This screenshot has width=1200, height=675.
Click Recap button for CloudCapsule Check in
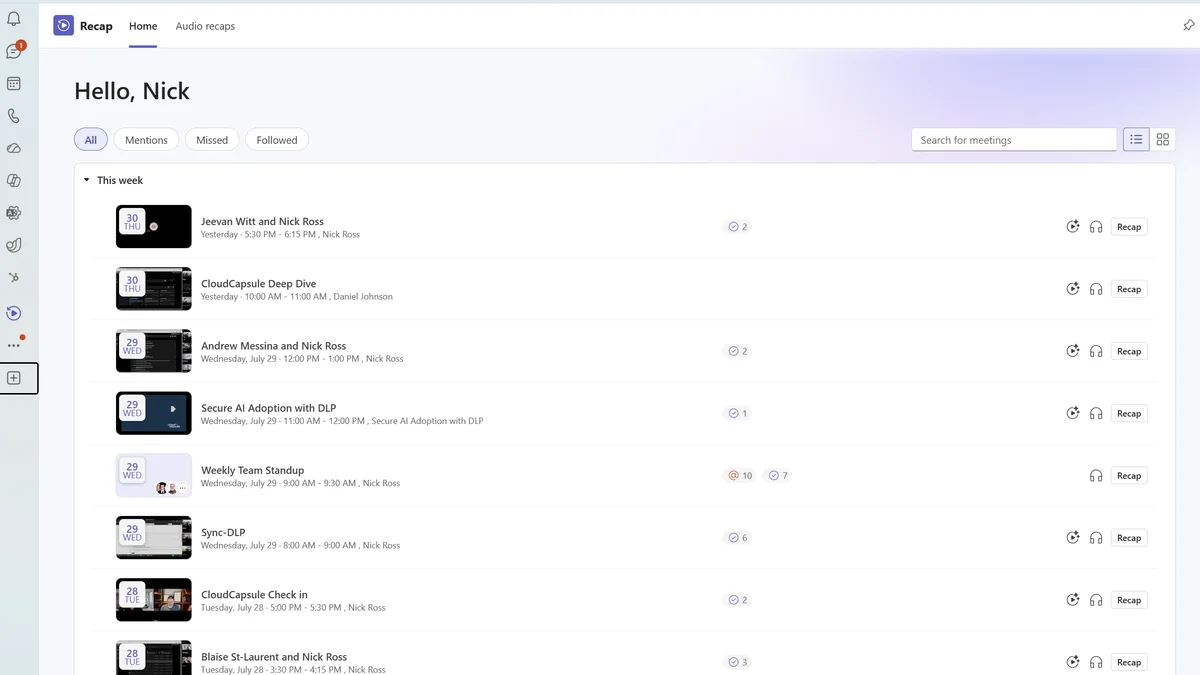(1129, 600)
